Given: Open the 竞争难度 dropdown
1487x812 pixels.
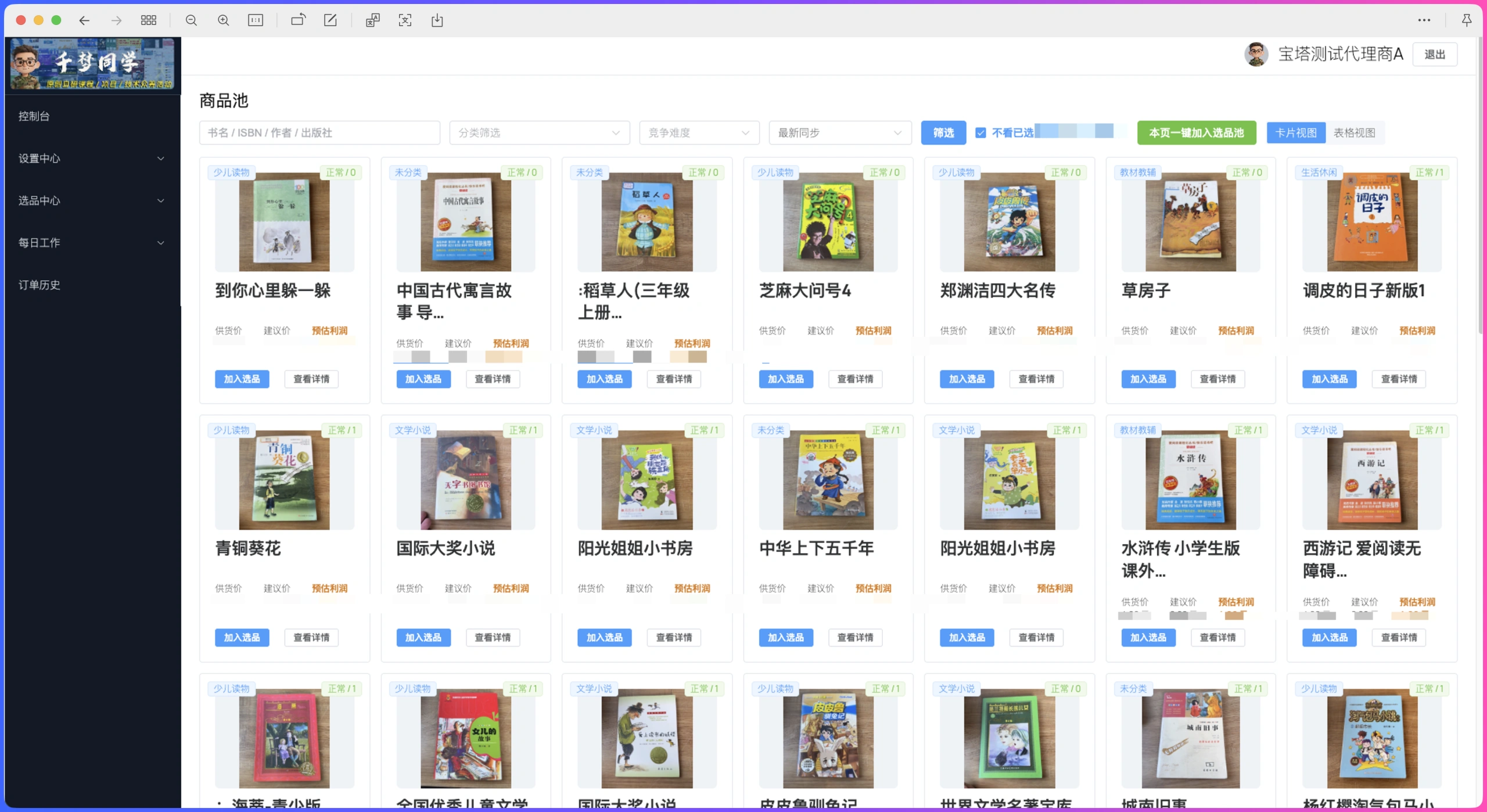Looking at the screenshot, I should 699,133.
